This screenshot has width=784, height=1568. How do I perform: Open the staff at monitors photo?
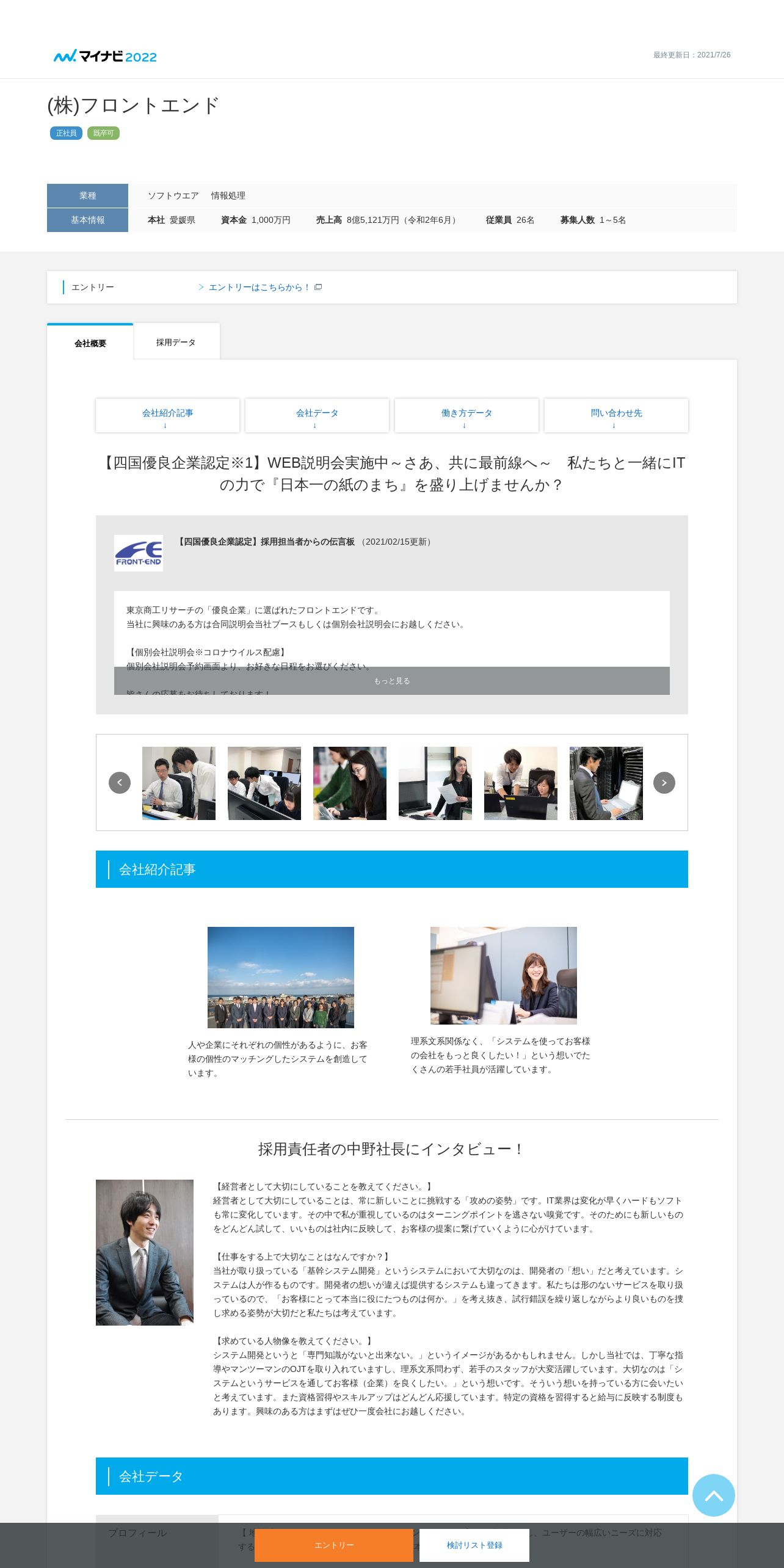click(264, 783)
